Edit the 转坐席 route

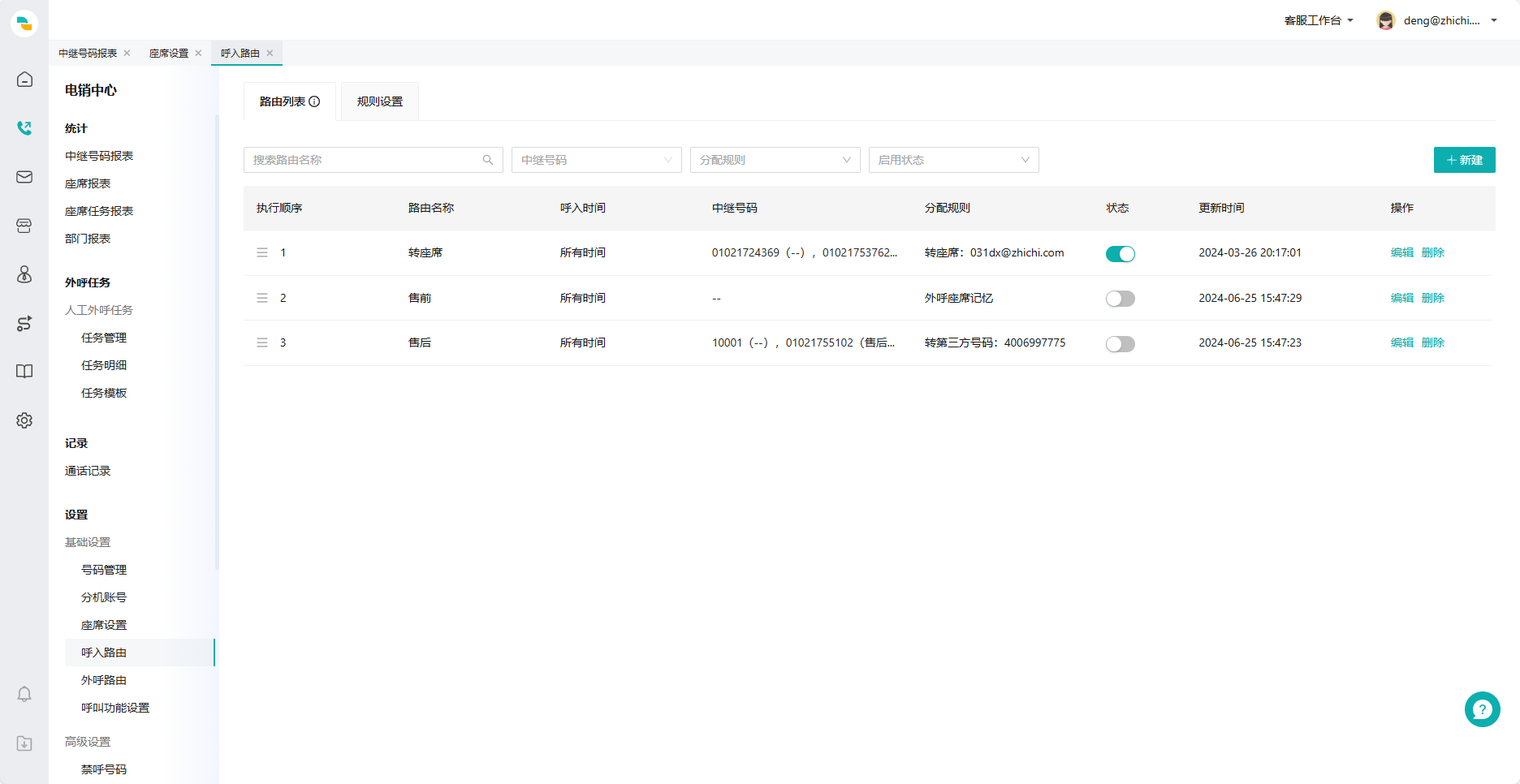point(1401,253)
